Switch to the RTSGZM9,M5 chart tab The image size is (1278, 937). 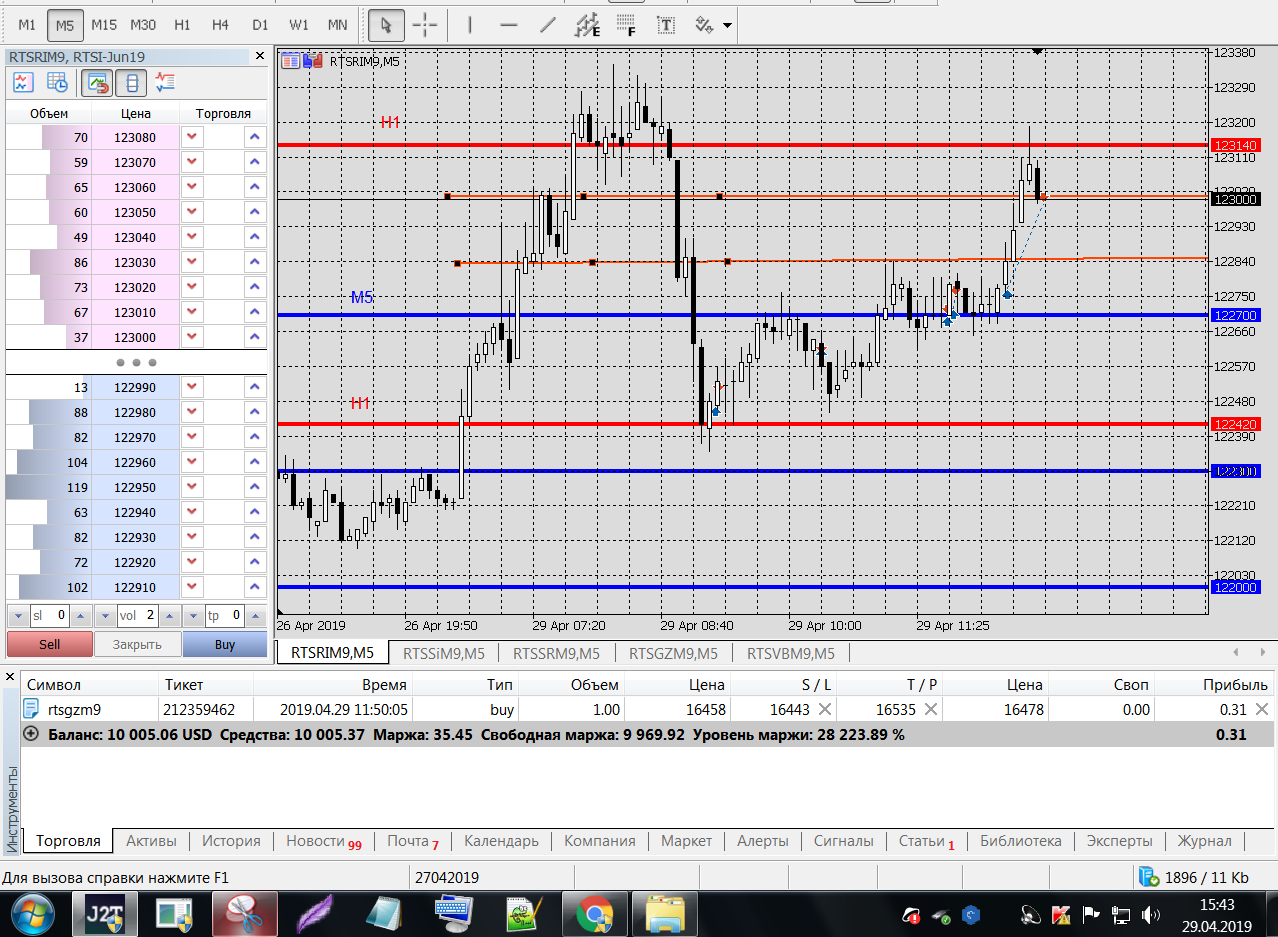tap(673, 653)
